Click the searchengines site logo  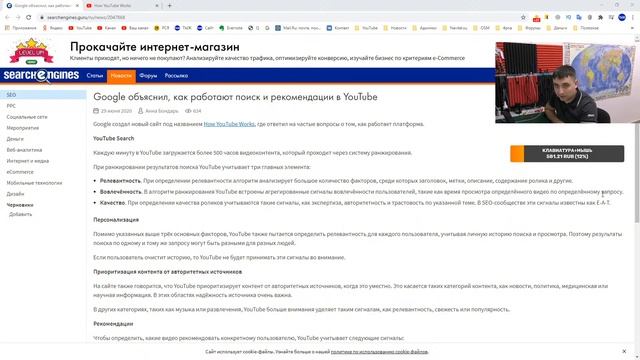[41, 76]
